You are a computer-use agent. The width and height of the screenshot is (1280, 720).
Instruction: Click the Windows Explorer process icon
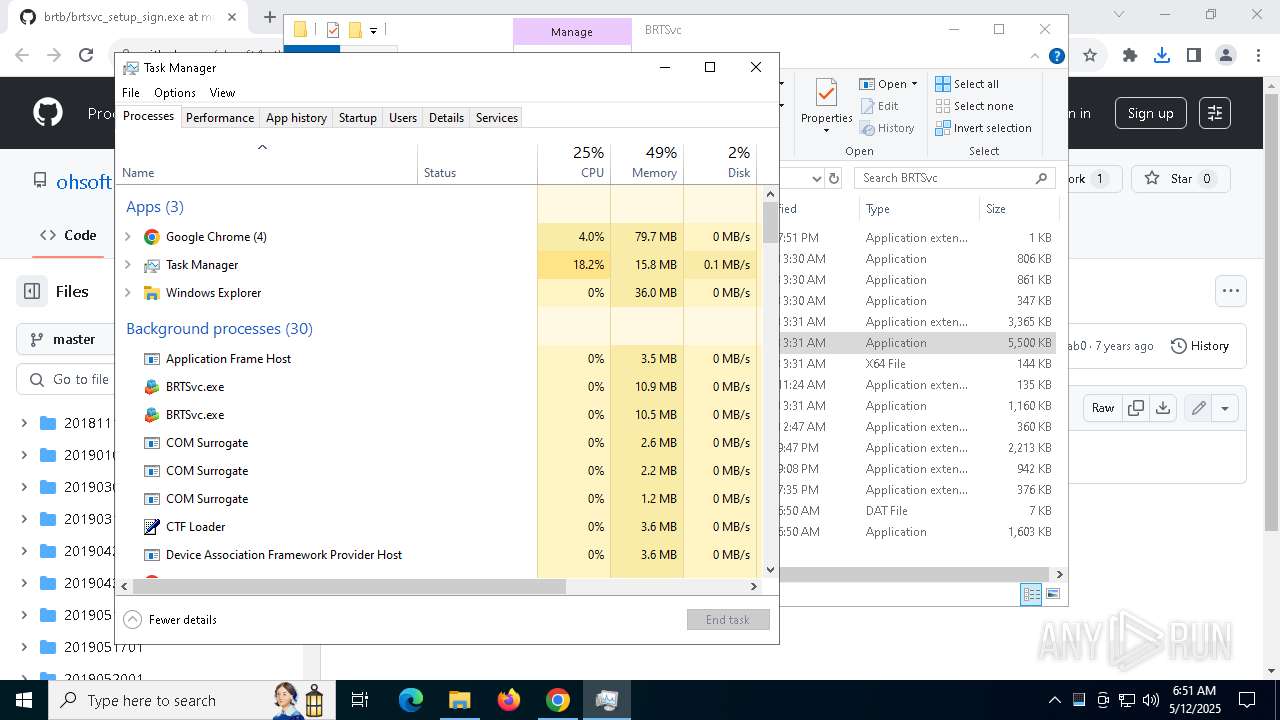pos(152,293)
